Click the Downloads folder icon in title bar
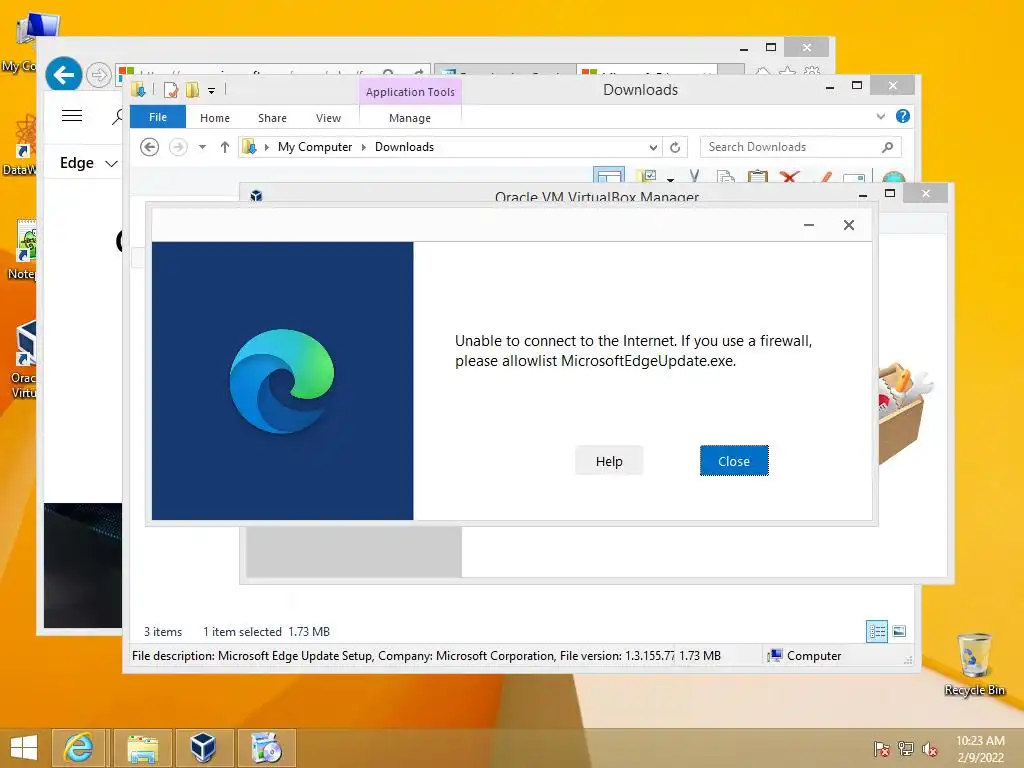Screen dimensions: 1024x768 (x=138, y=89)
